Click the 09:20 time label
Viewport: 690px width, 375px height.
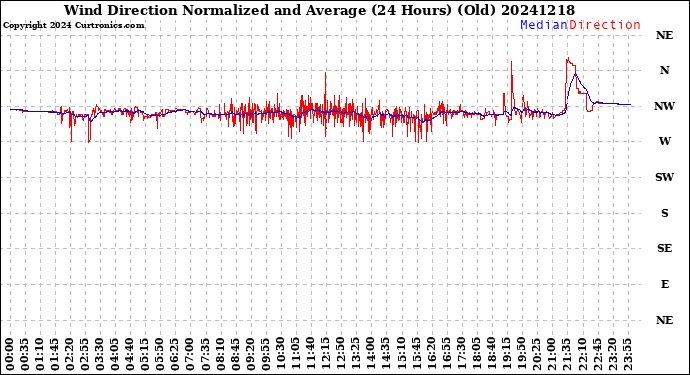tap(251, 355)
